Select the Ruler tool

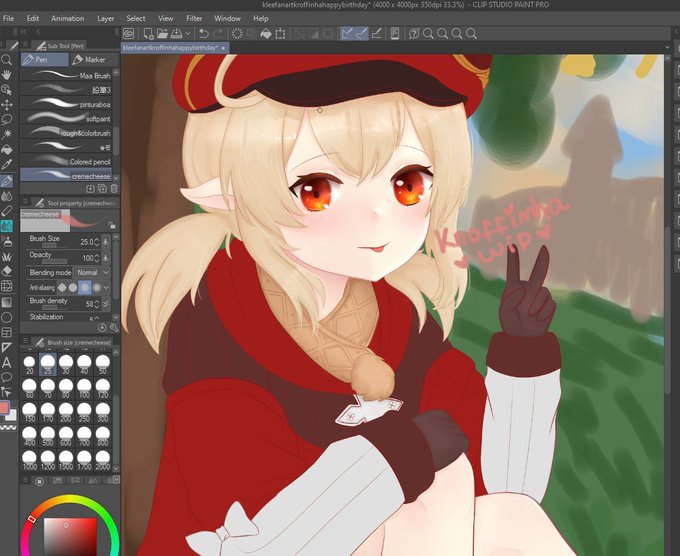(x=7, y=347)
